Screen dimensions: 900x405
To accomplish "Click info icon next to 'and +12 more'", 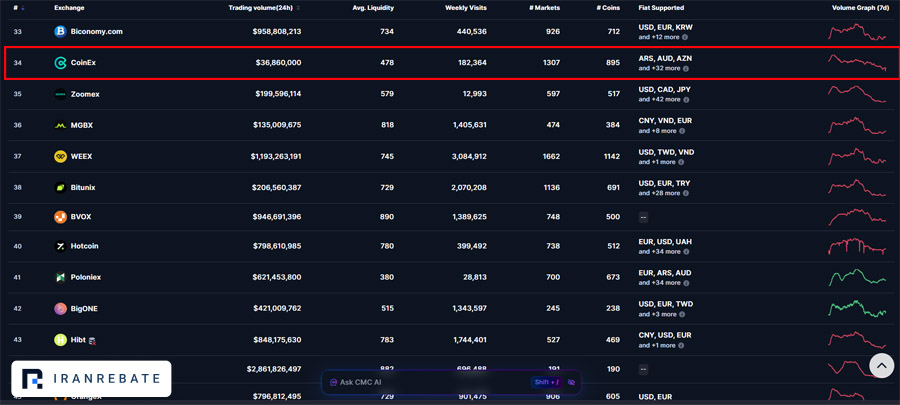I will pyautogui.click(x=685, y=37).
